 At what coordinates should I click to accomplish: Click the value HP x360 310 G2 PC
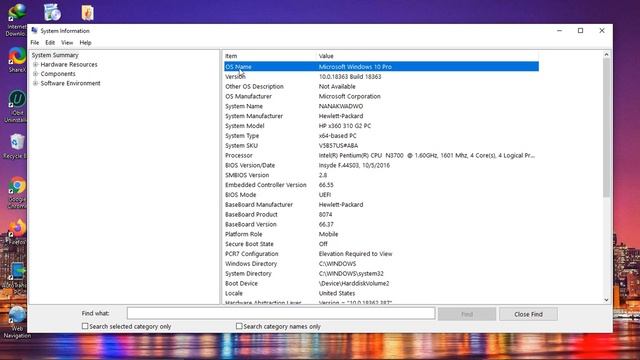pyautogui.click(x=345, y=126)
